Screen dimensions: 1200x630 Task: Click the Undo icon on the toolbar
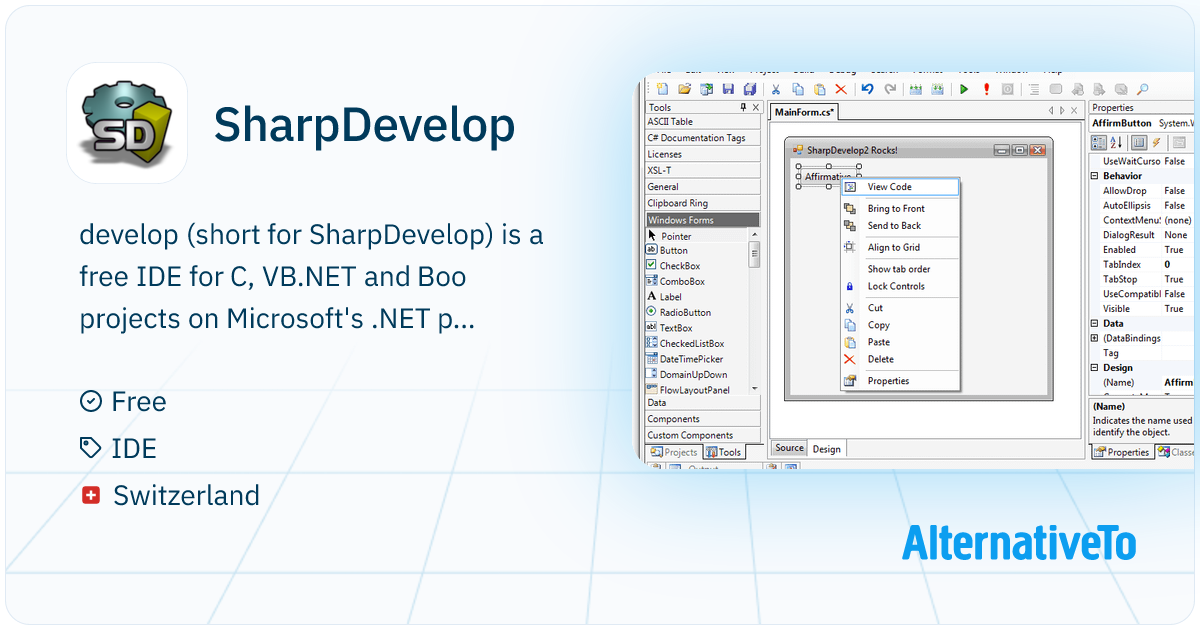[x=869, y=88]
